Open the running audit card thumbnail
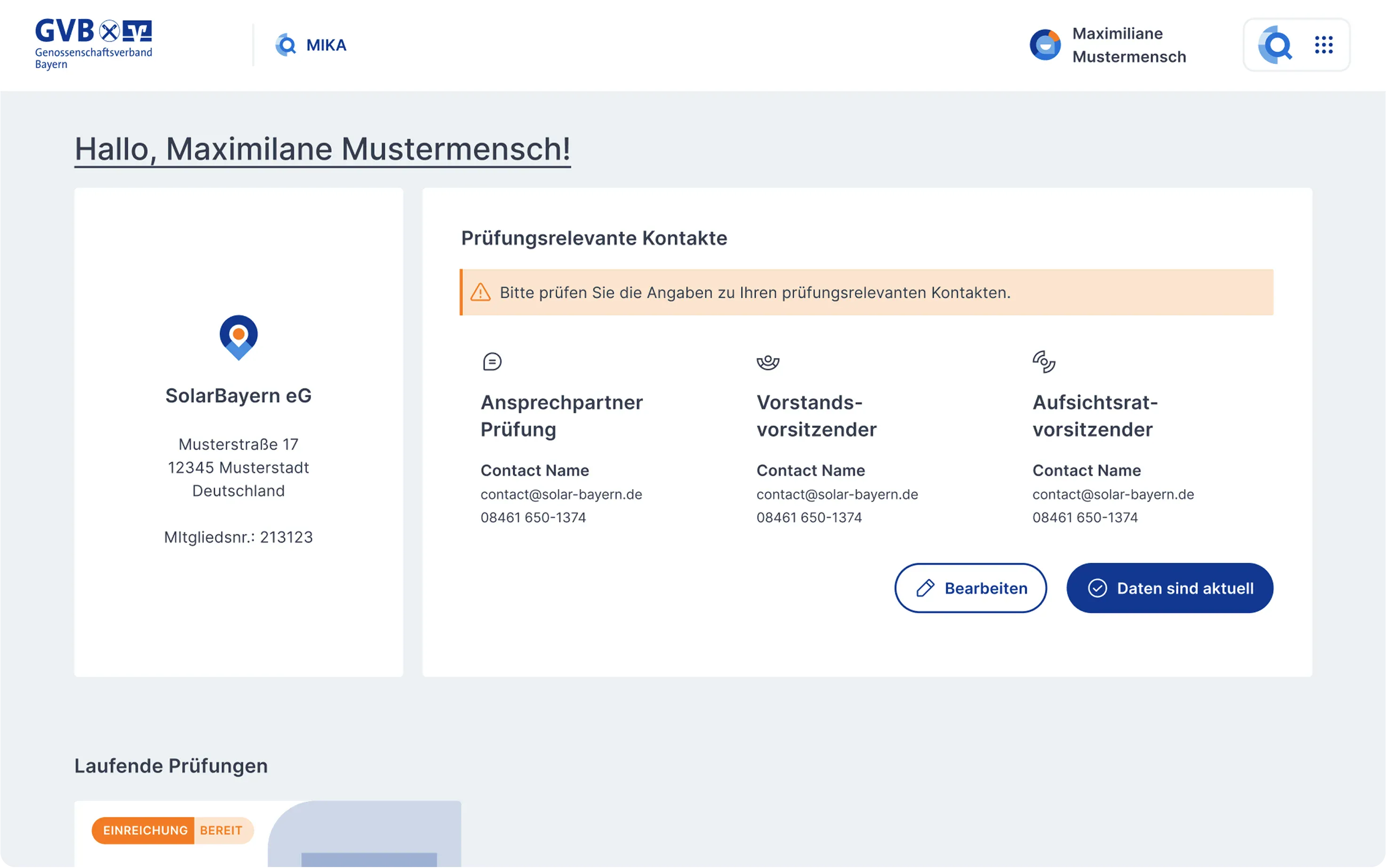The image size is (1386, 868). pyautogui.click(x=365, y=834)
